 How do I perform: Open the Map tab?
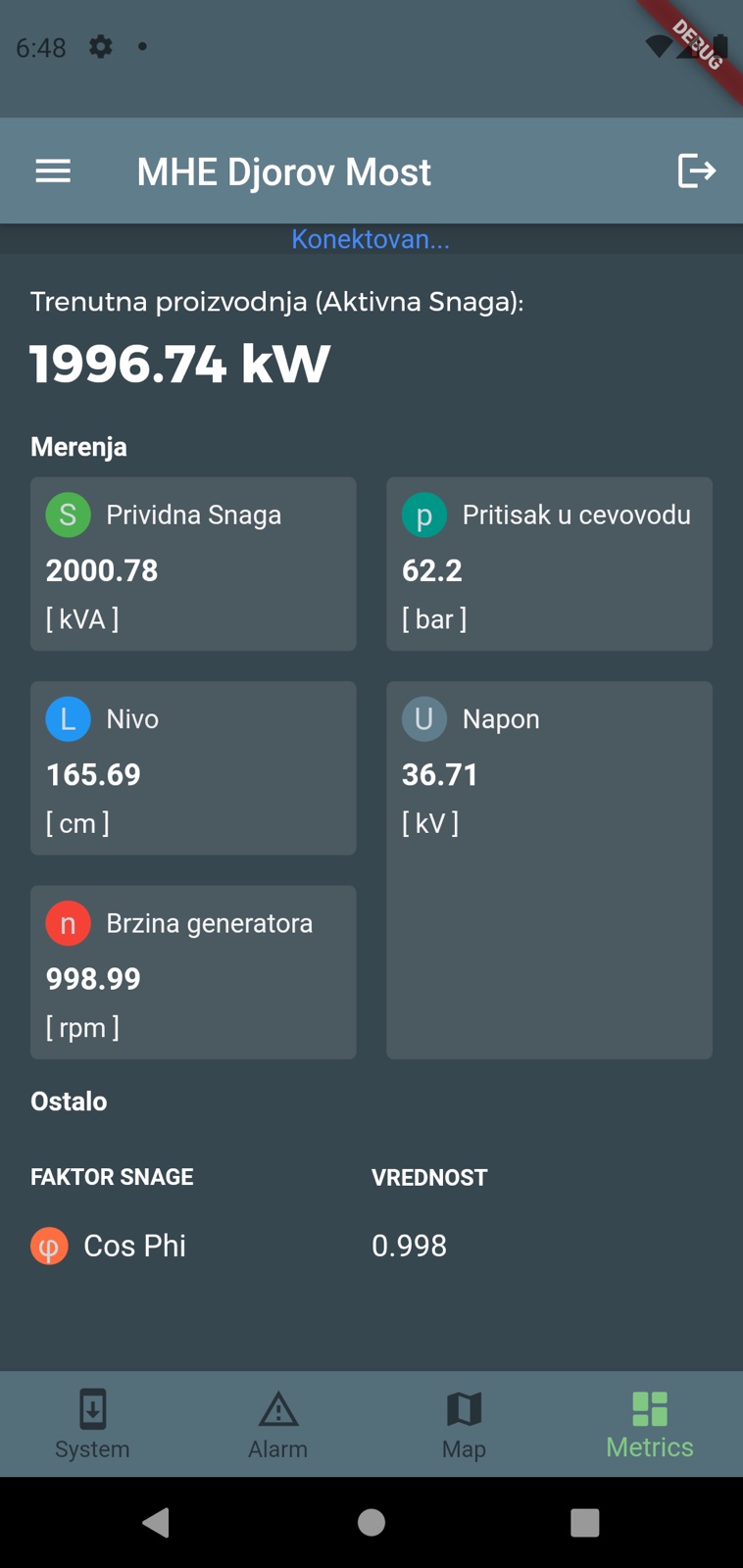point(464,1424)
